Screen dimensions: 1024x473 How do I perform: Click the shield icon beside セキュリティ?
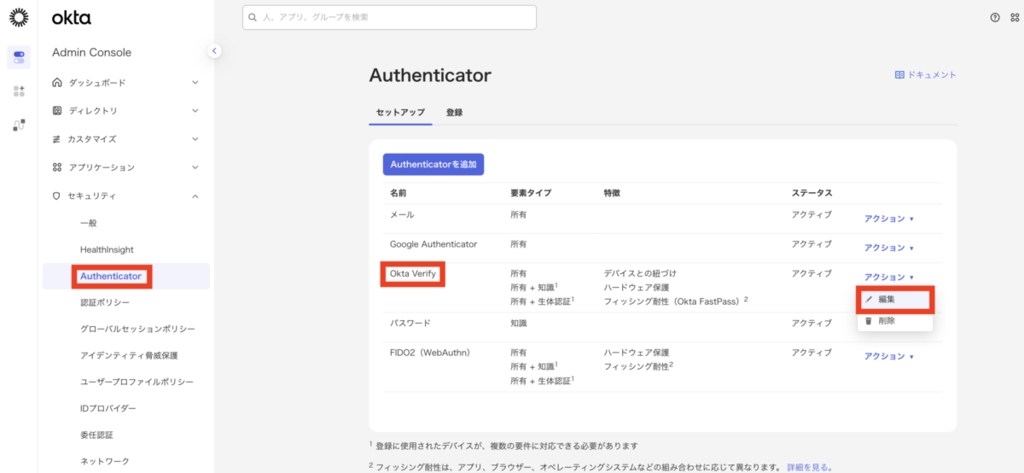pos(57,195)
